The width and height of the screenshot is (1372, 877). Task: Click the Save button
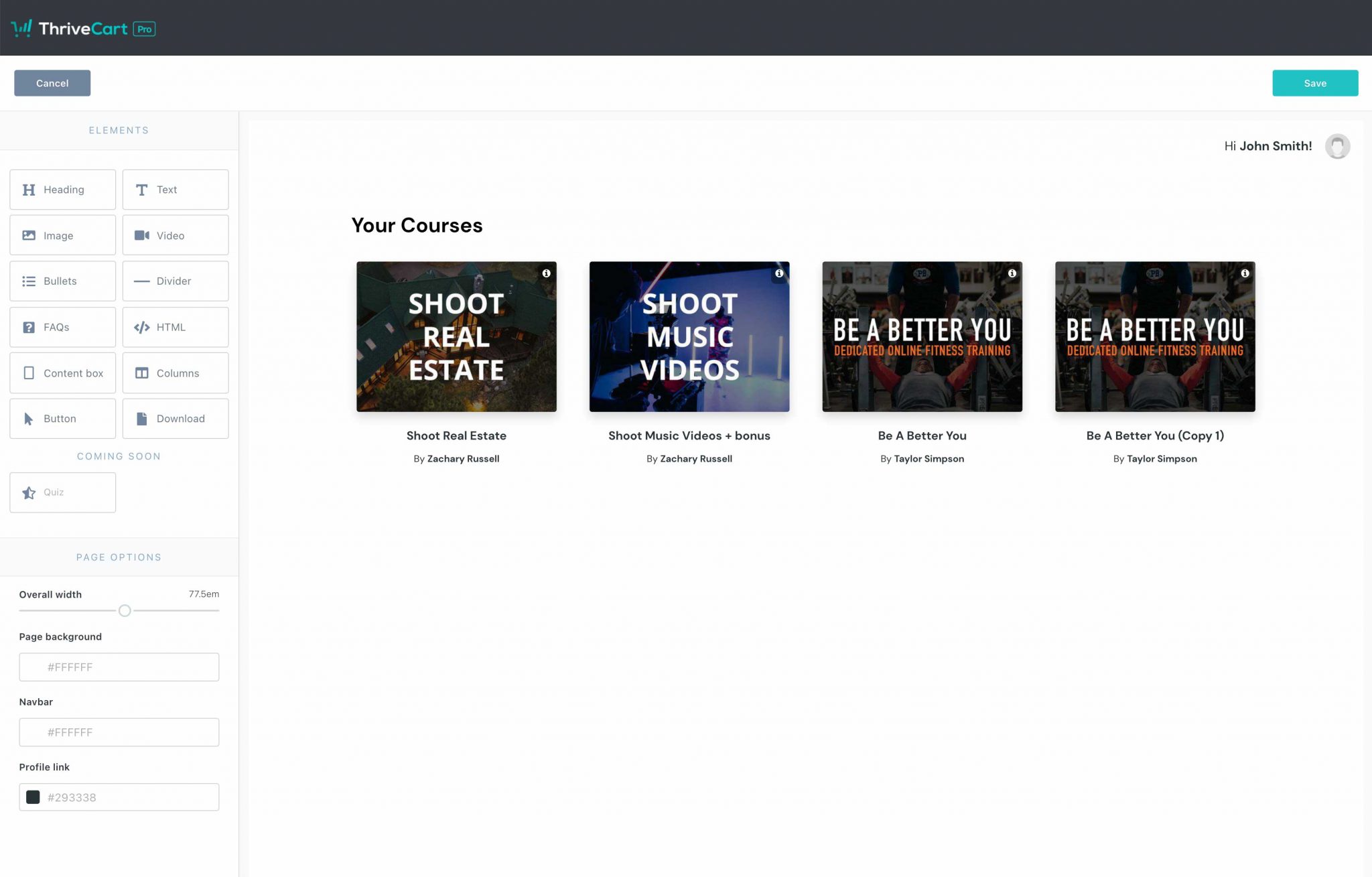pyautogui.click(x=1314, y=82)
